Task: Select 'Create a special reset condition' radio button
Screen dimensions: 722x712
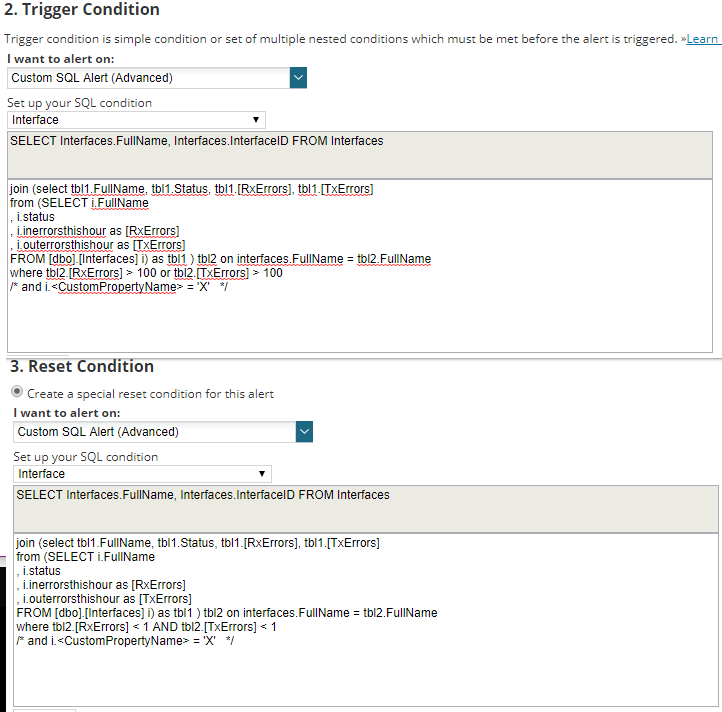Action: tap(16, 393)
